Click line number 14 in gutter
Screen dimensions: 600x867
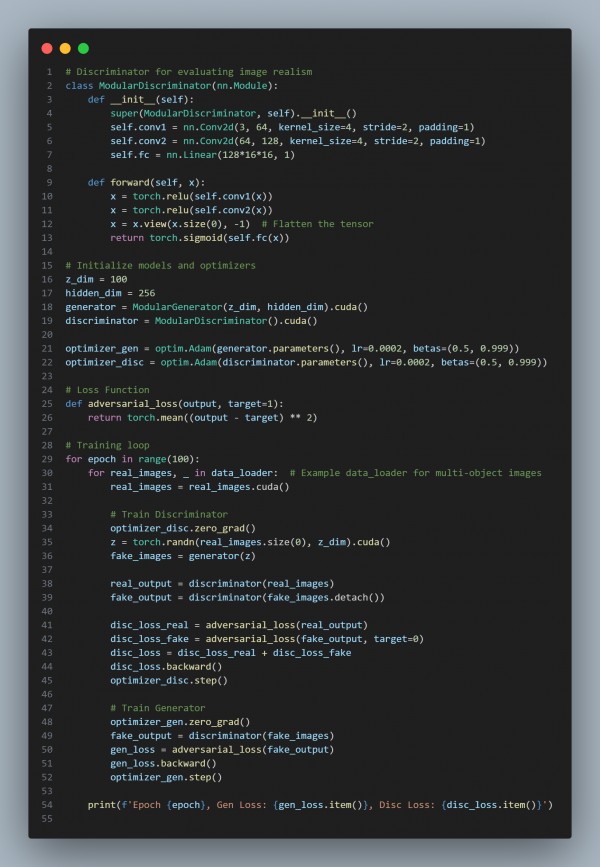click(x=47, y=252)
